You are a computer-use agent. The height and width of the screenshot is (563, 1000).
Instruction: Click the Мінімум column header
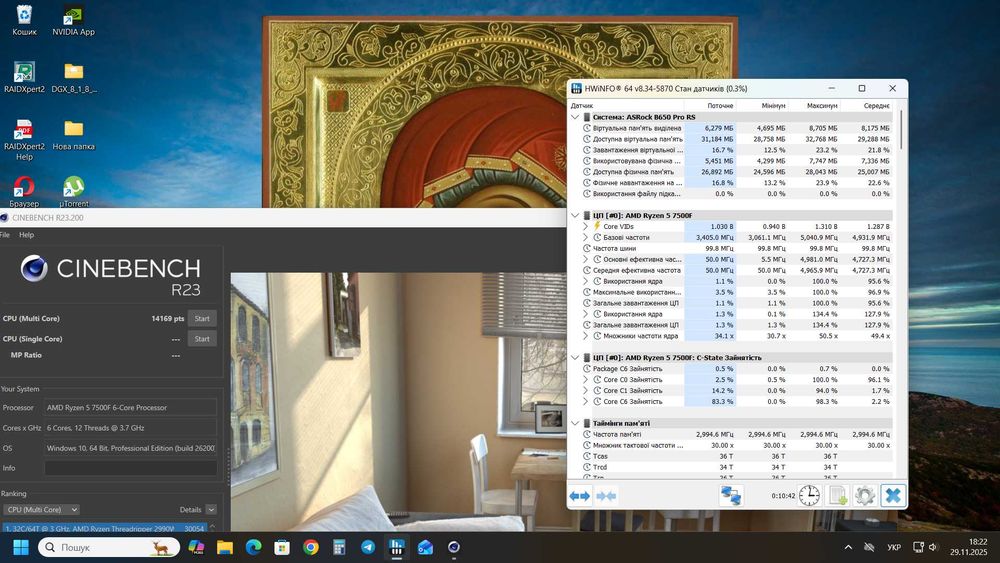pos(762,105)
